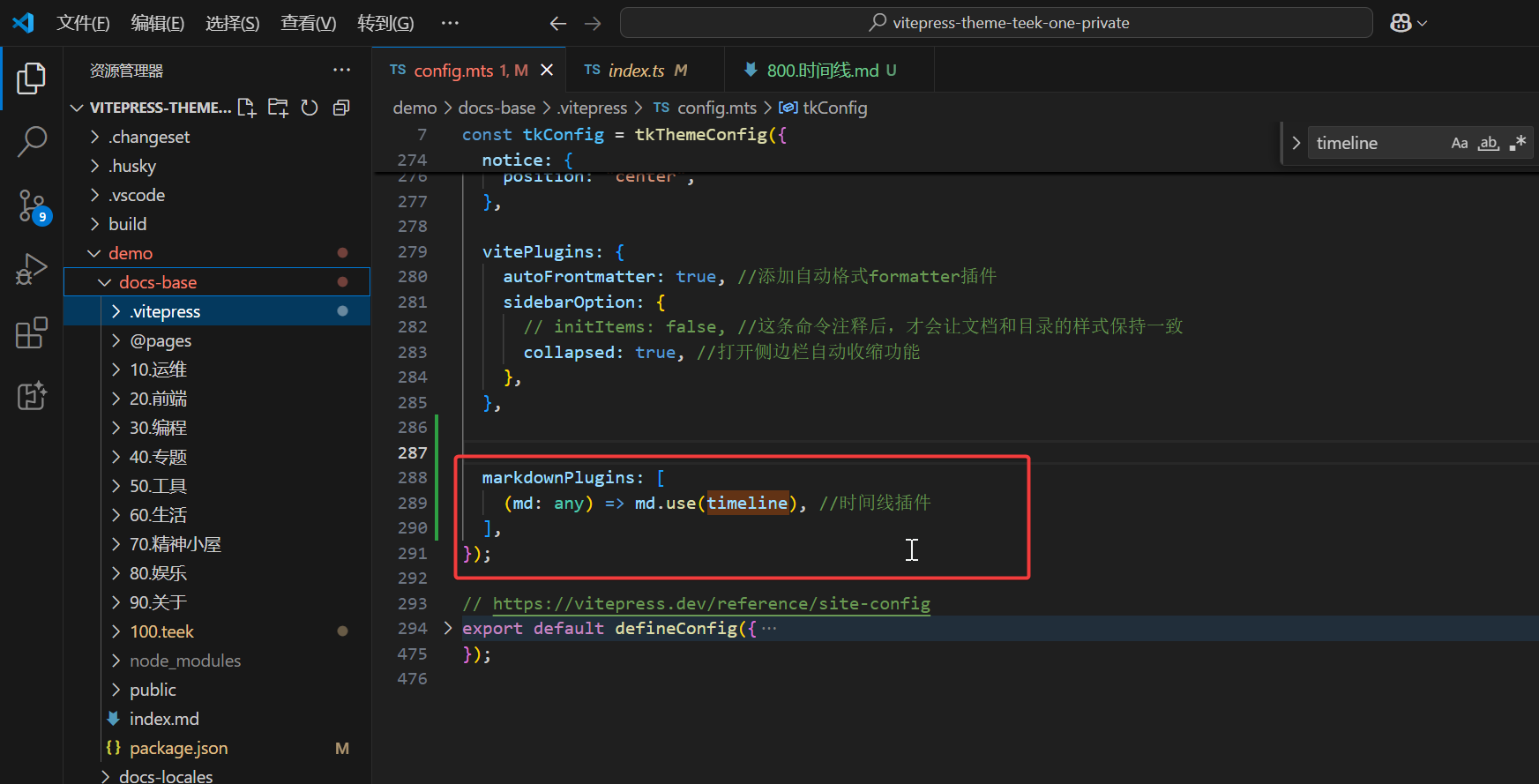Click the highlighted timeline match on line 289

747,503
